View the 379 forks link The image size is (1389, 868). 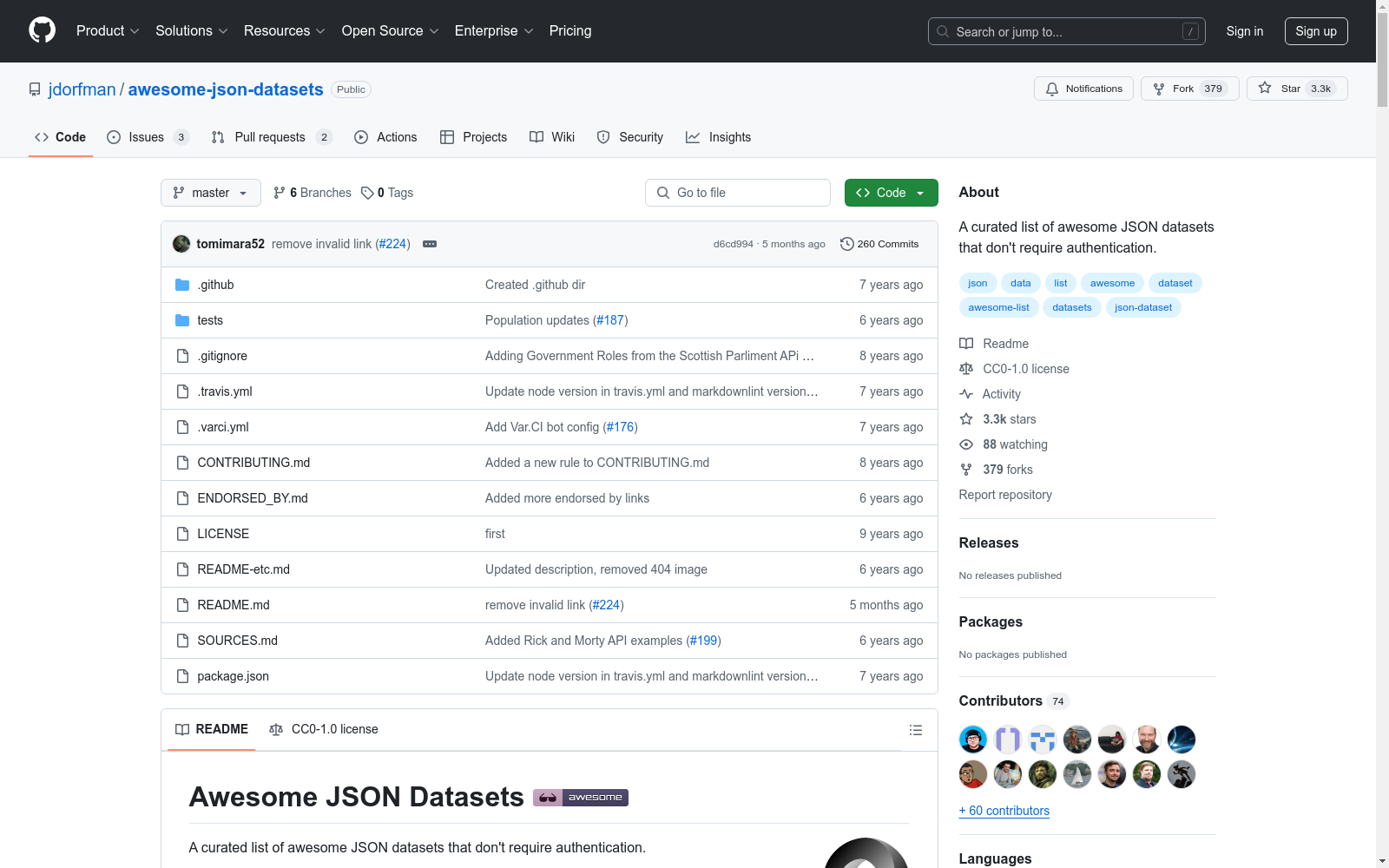tap(996, 470)
